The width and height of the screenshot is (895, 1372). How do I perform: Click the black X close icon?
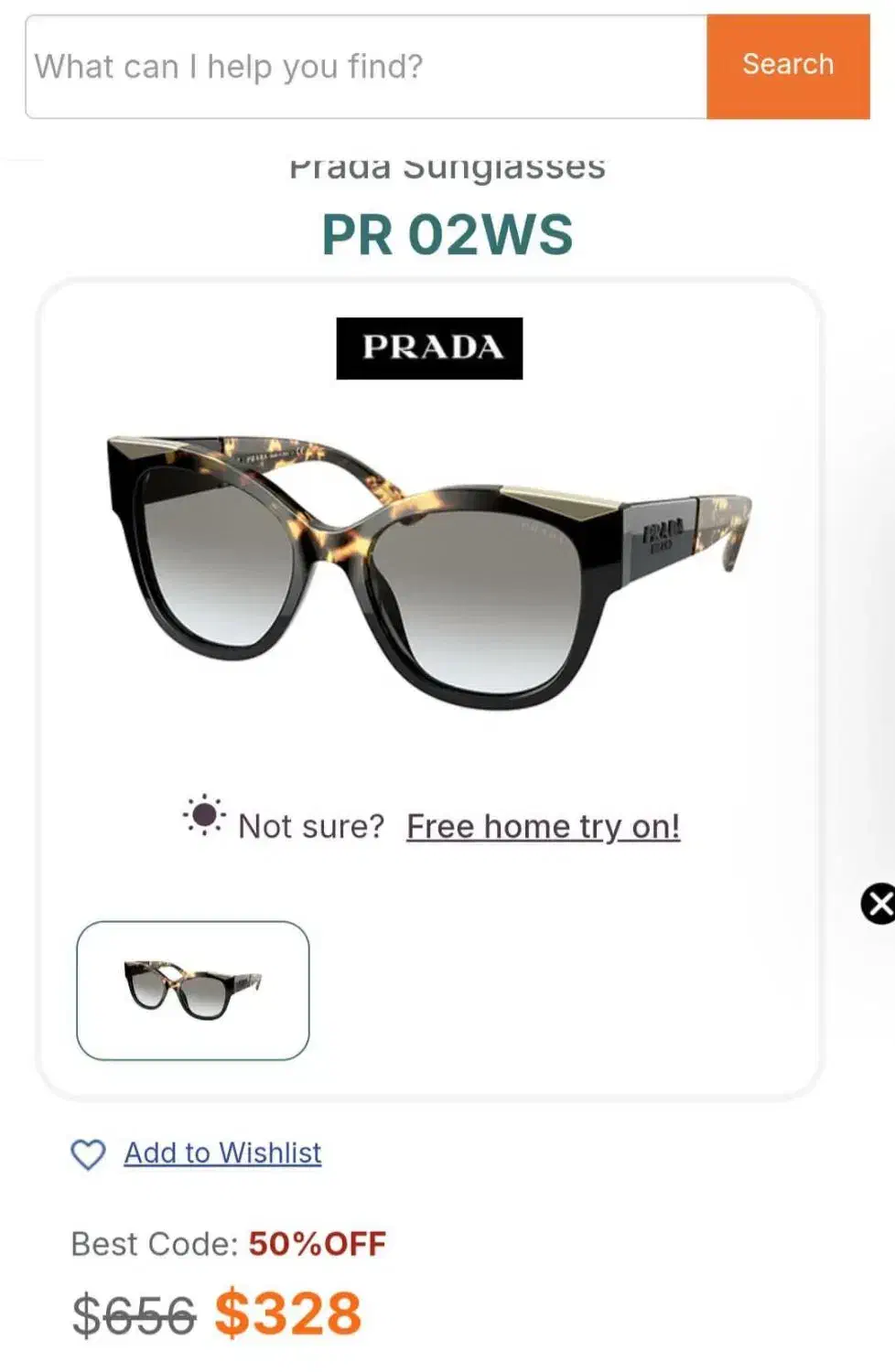[x=879, y=904]
